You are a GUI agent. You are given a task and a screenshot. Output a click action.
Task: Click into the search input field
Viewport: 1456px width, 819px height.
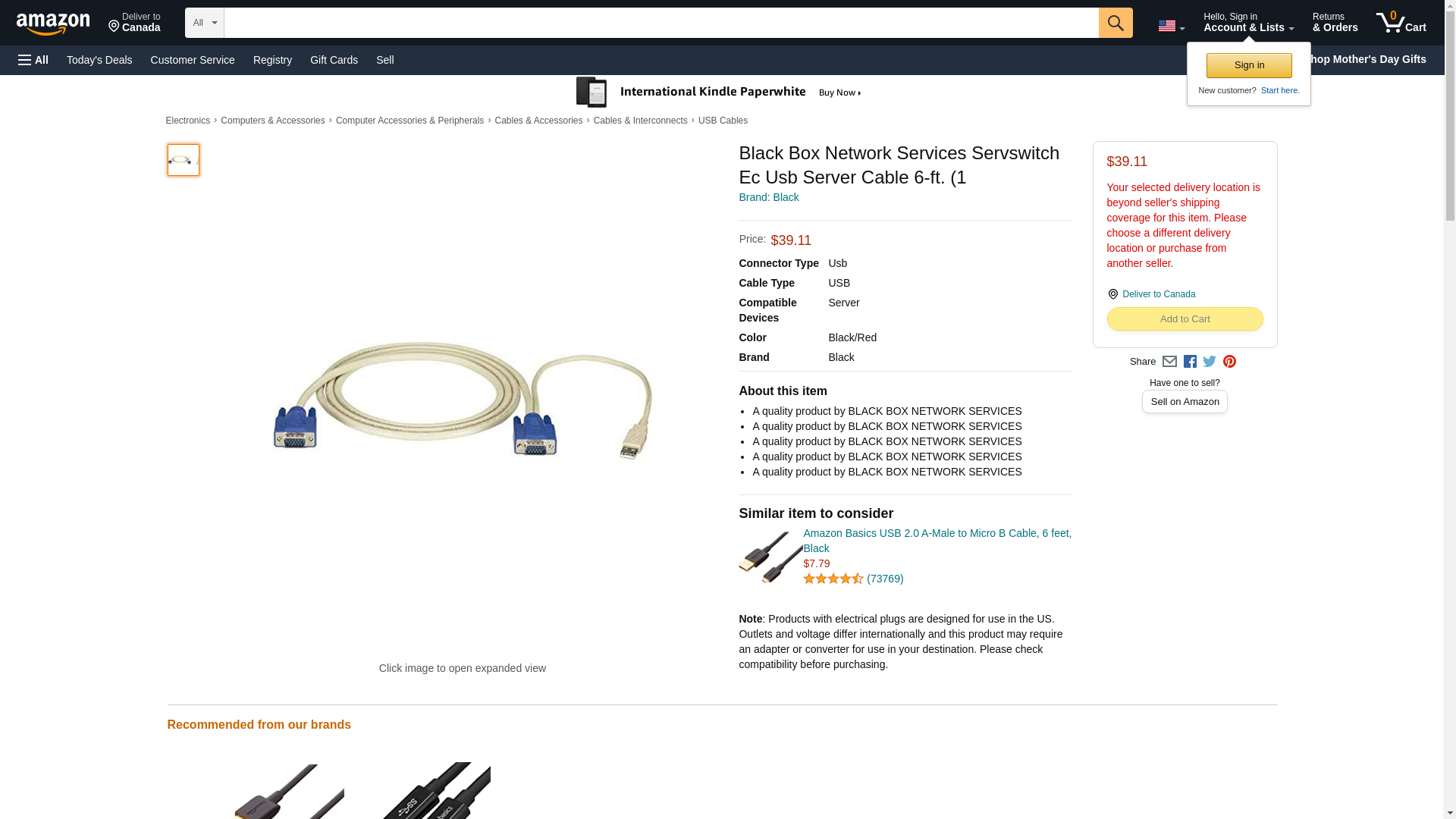coord(661,23)
